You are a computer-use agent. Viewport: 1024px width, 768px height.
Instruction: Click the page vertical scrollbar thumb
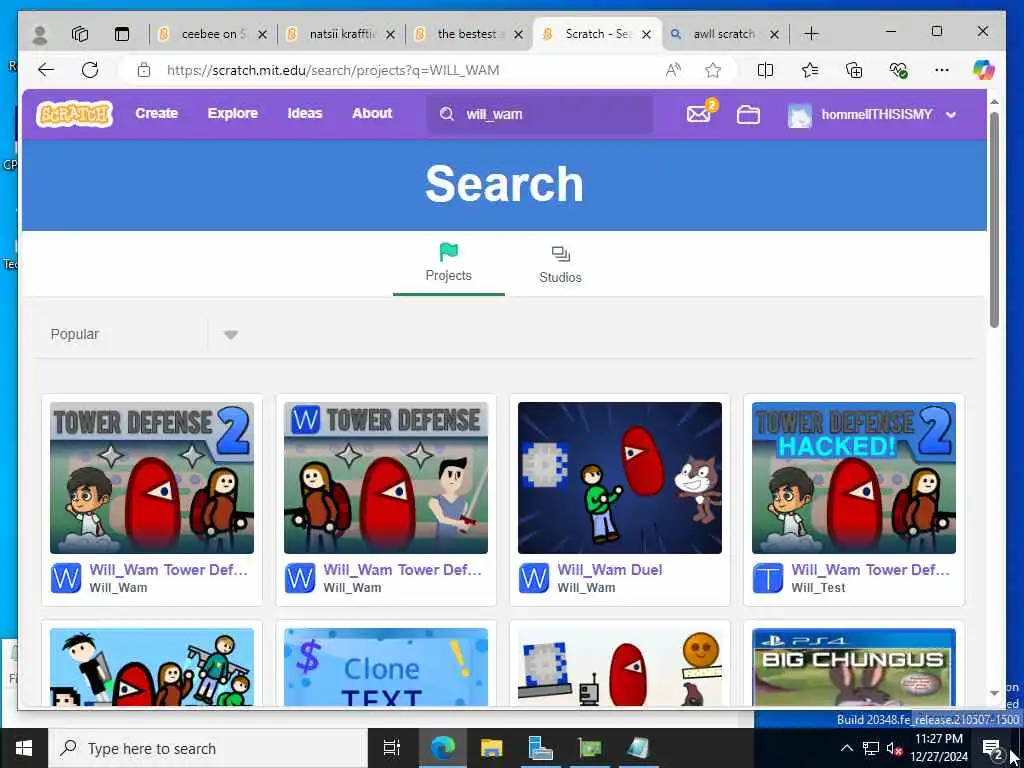point(994,219)
